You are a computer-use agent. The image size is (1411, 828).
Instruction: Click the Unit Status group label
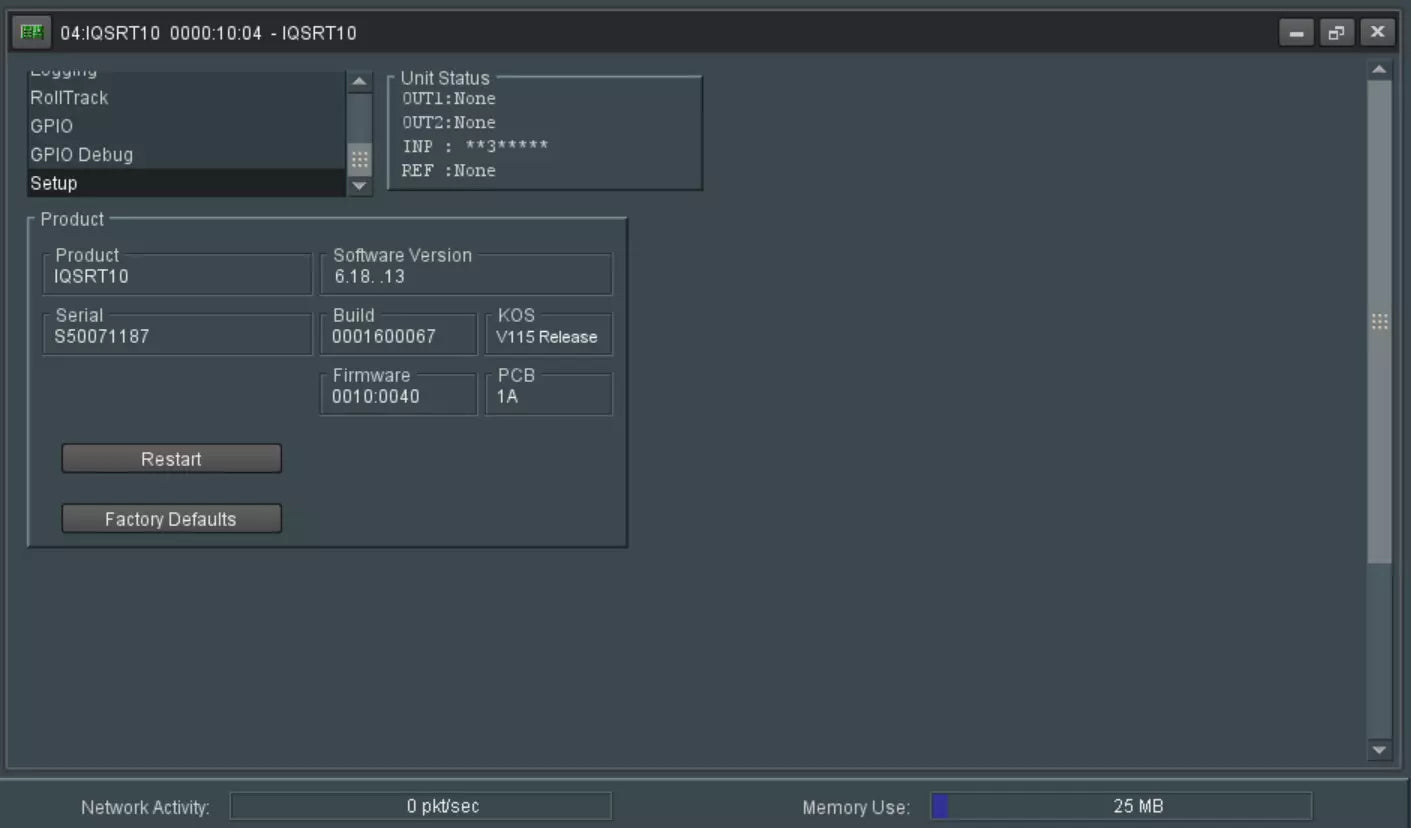[x=445, y=78]
